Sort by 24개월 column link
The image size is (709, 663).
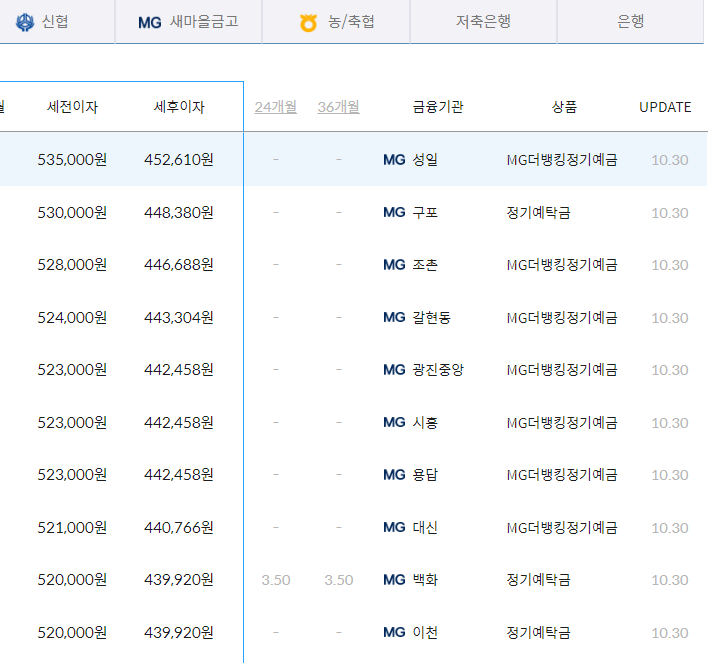[x=275, y=107]
